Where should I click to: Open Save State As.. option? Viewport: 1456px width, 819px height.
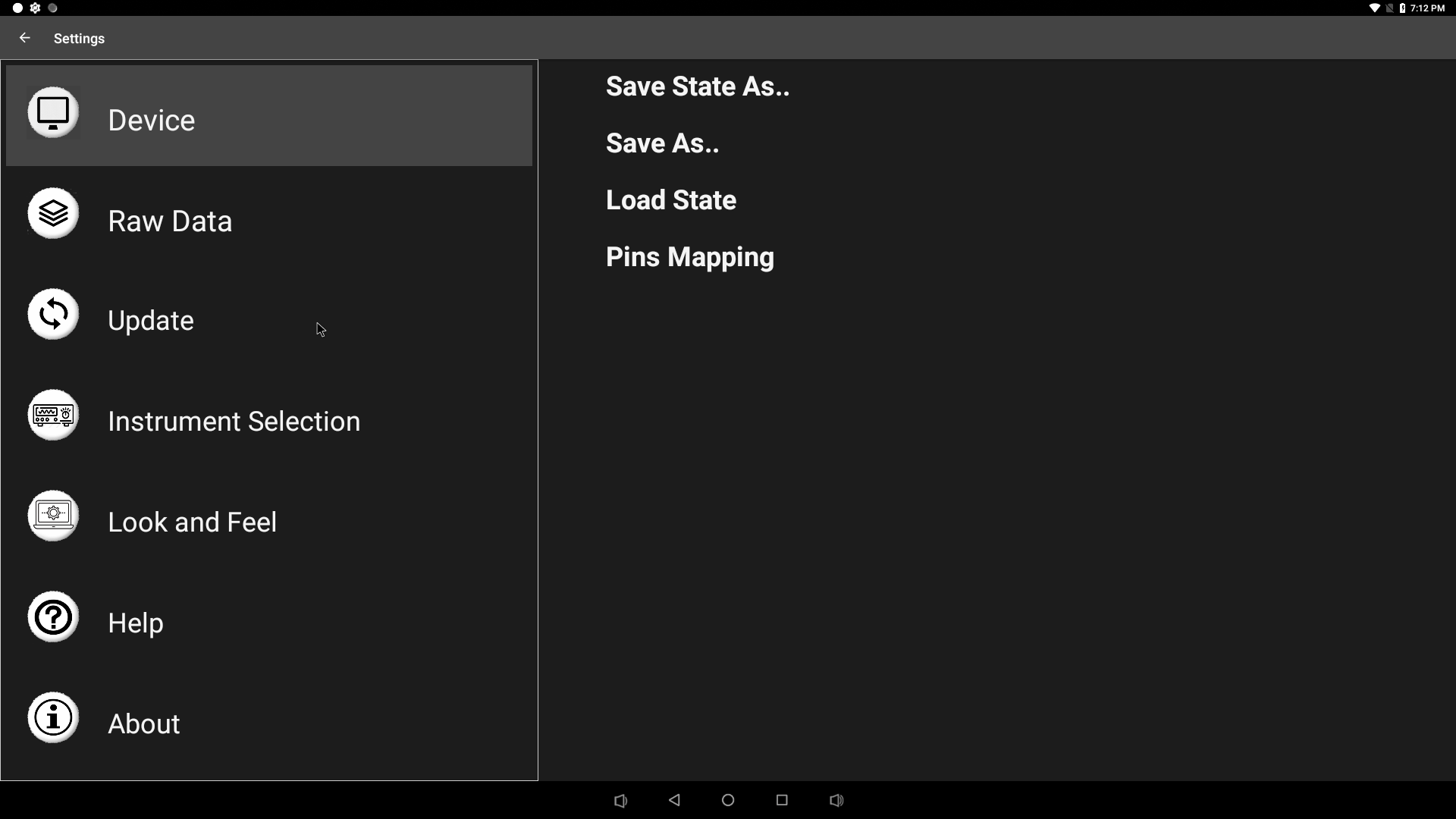point(697,86)
